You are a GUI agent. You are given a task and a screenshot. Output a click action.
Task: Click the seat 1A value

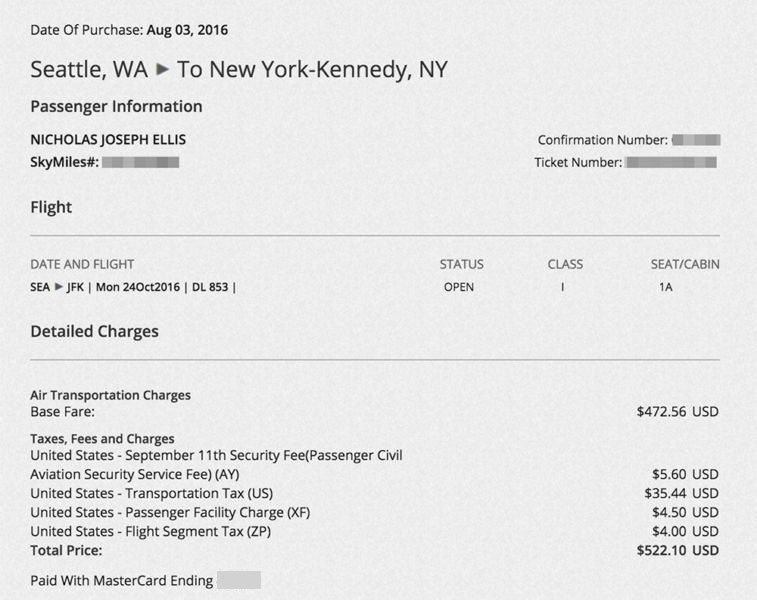(666, 287)
